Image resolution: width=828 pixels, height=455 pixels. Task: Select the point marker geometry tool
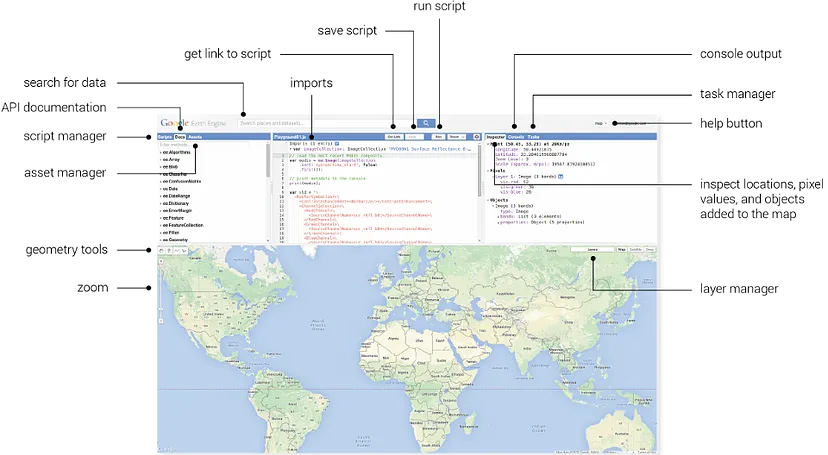pyautogui.click(x=169, y=251)
